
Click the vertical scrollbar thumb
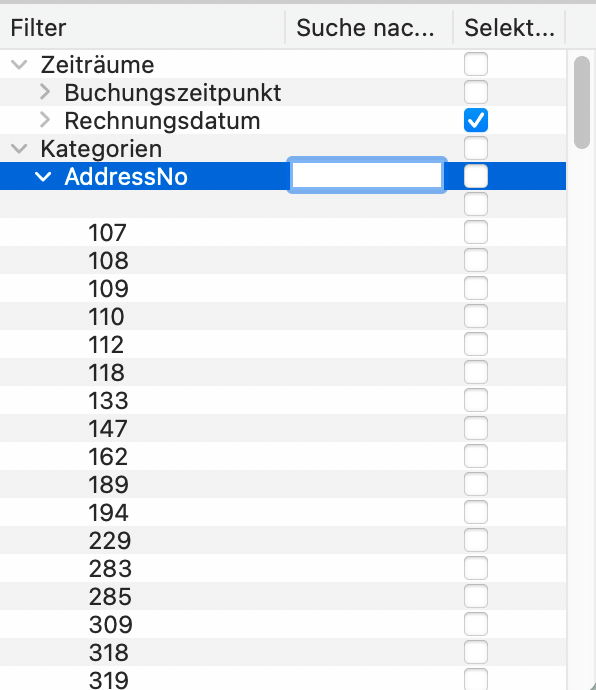coord(582,102)
